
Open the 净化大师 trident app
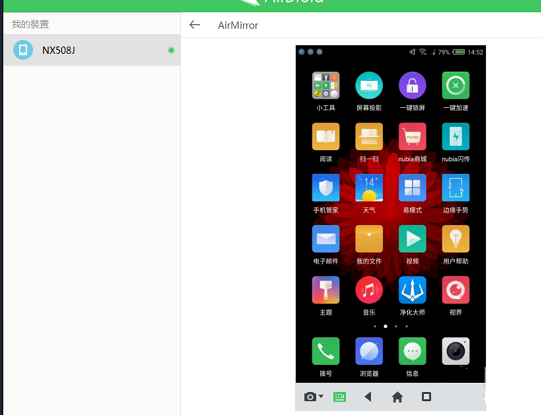(412, 290)
